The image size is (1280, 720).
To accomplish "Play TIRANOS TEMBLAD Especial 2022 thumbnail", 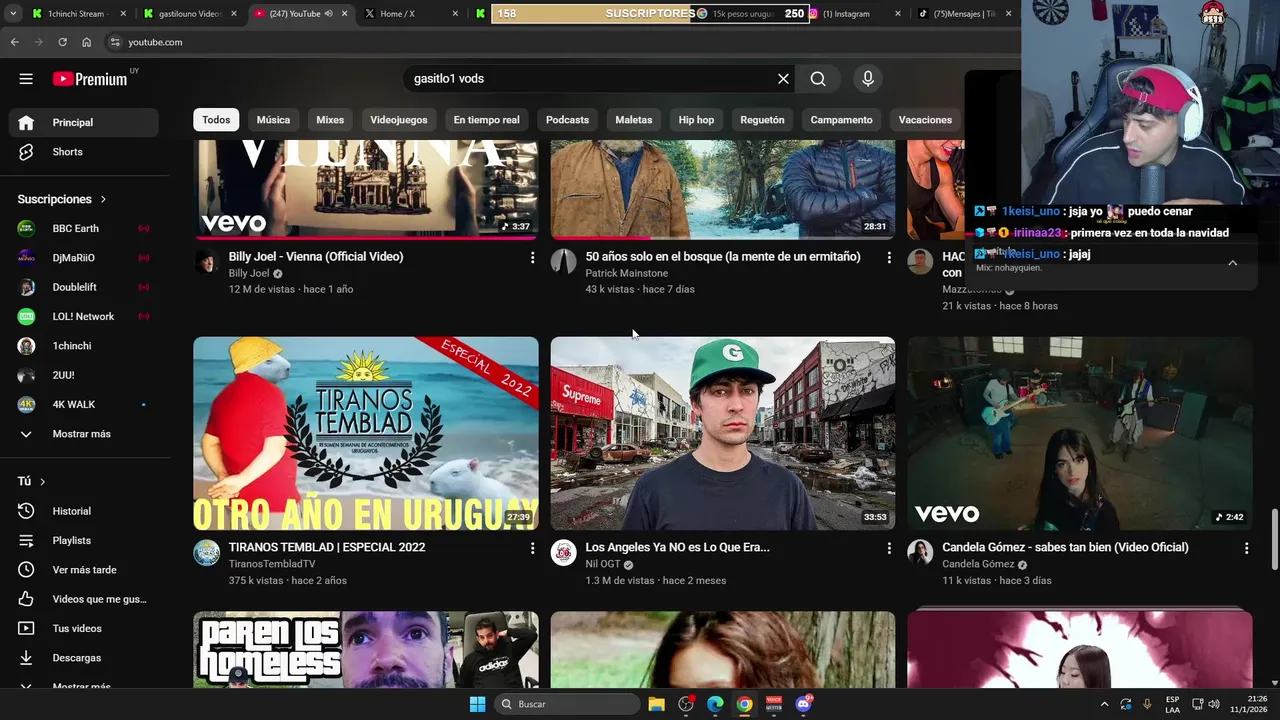I will tap(366, 433).
